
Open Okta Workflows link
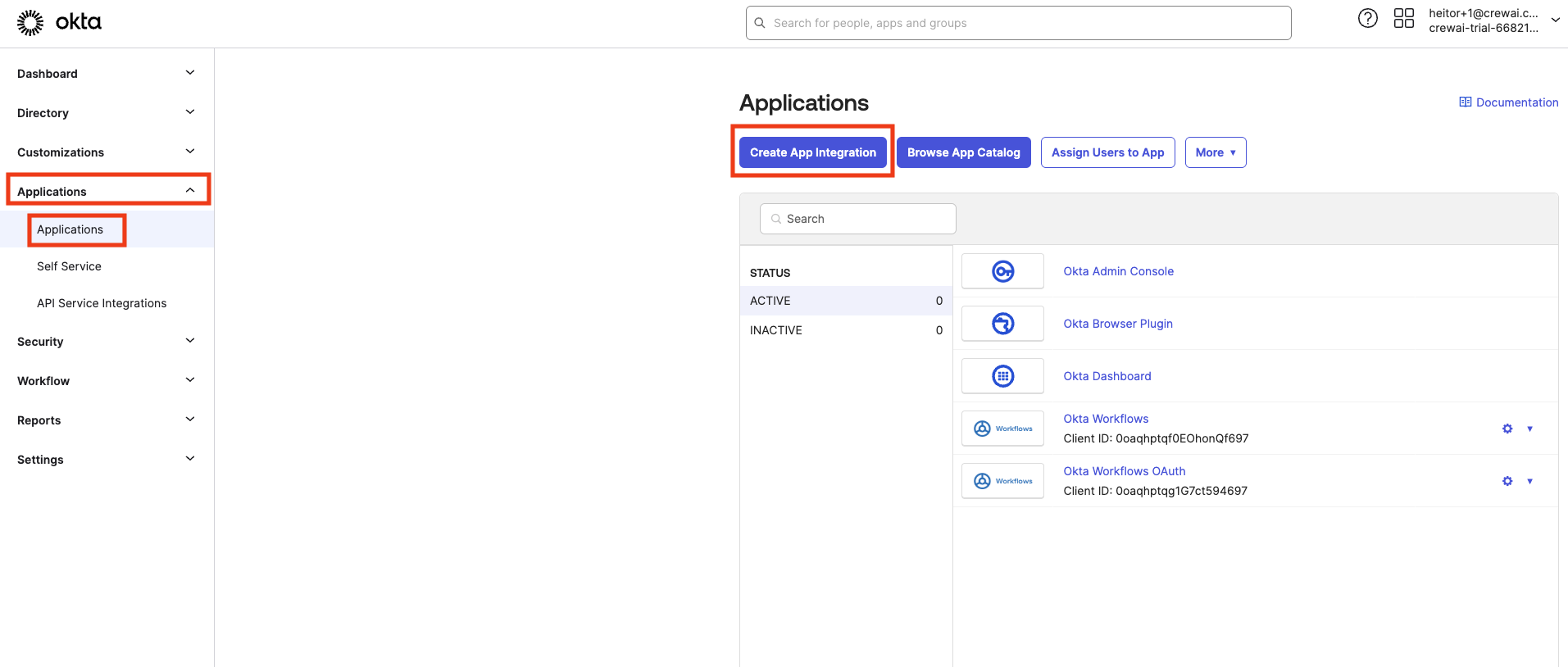point(1106,419)
